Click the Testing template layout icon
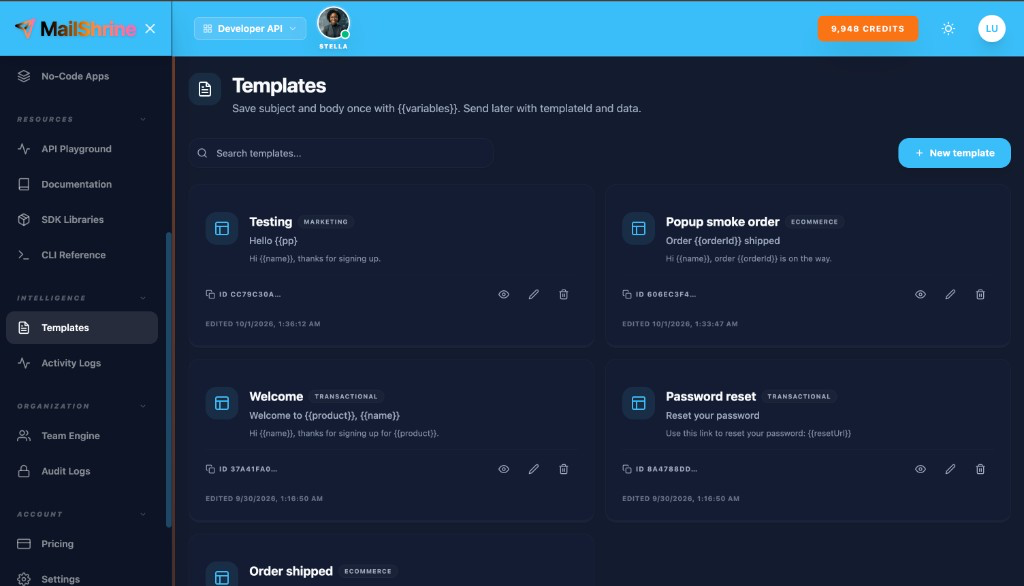This screenshot has height=586, width=1024. coord(222,229)
